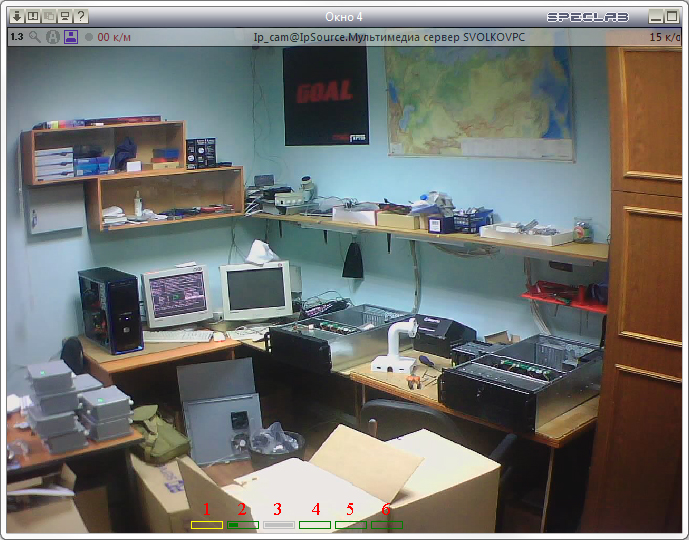Toggle the purple operator icon
The height and width of the screenshot is (540, 689).
click(x=71, y=37)
